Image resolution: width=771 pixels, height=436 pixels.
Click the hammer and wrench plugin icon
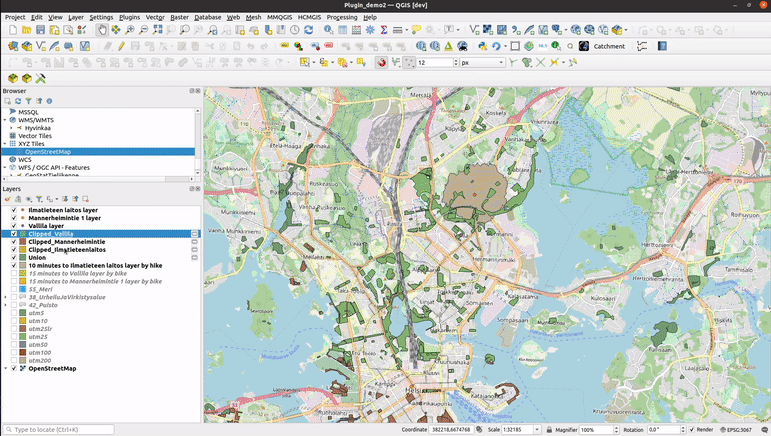40,79
